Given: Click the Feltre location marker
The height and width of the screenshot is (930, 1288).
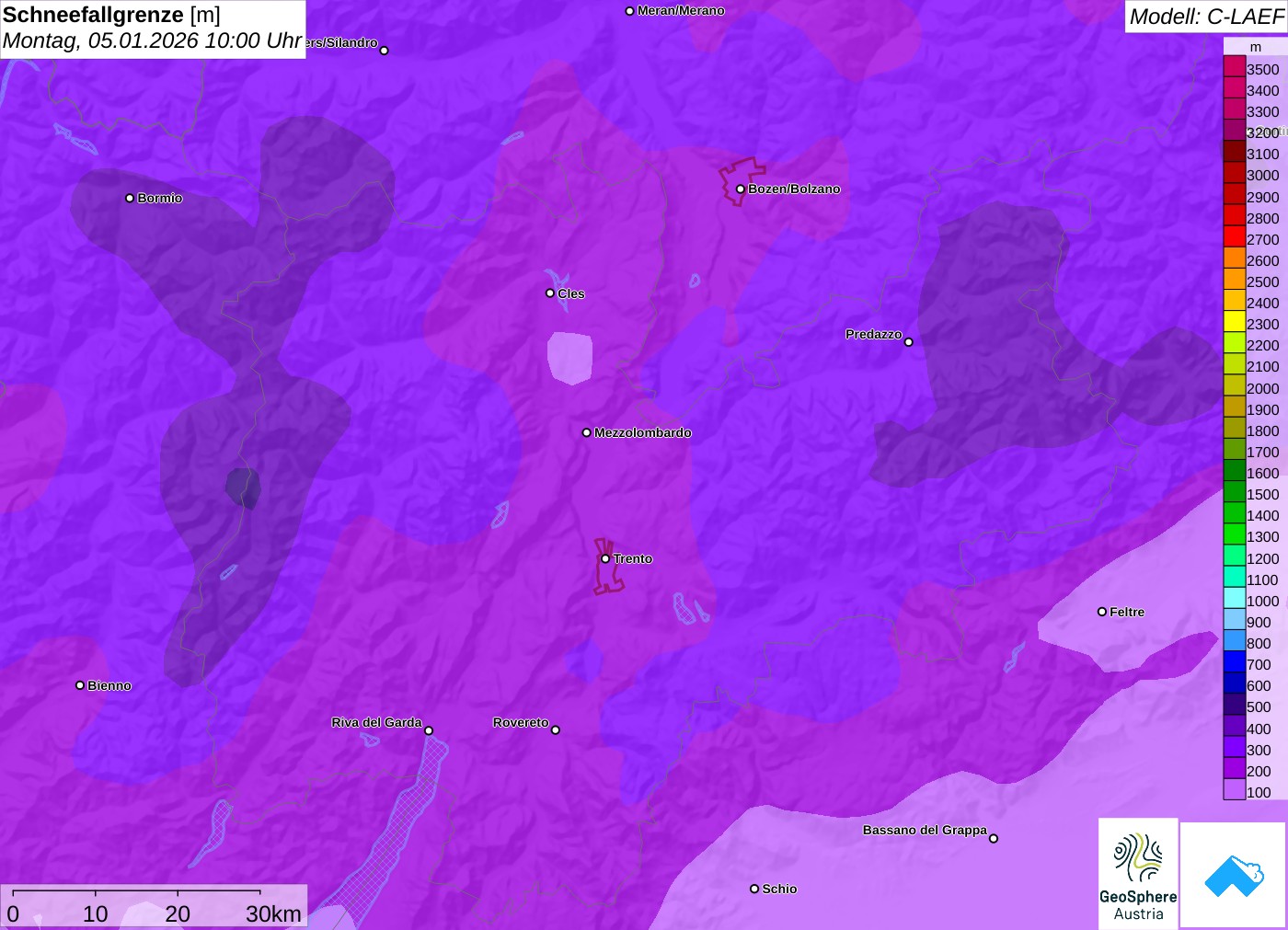Looking at the screenshot, I should [x=1102, y=612].
